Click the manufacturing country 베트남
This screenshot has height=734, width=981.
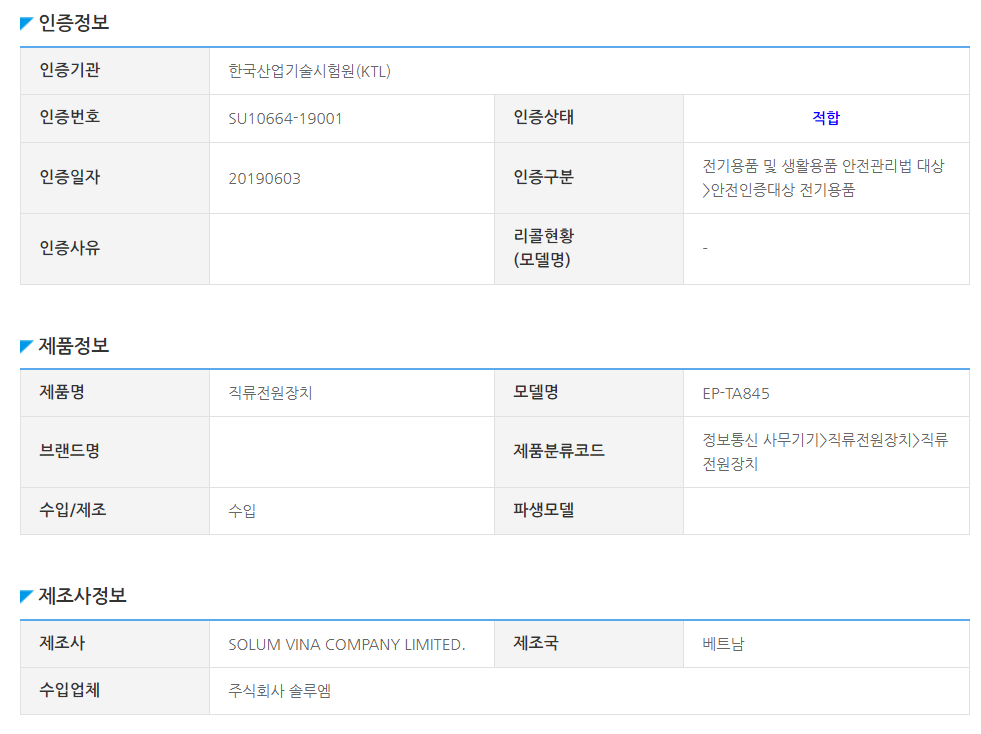tap(723, 644)
